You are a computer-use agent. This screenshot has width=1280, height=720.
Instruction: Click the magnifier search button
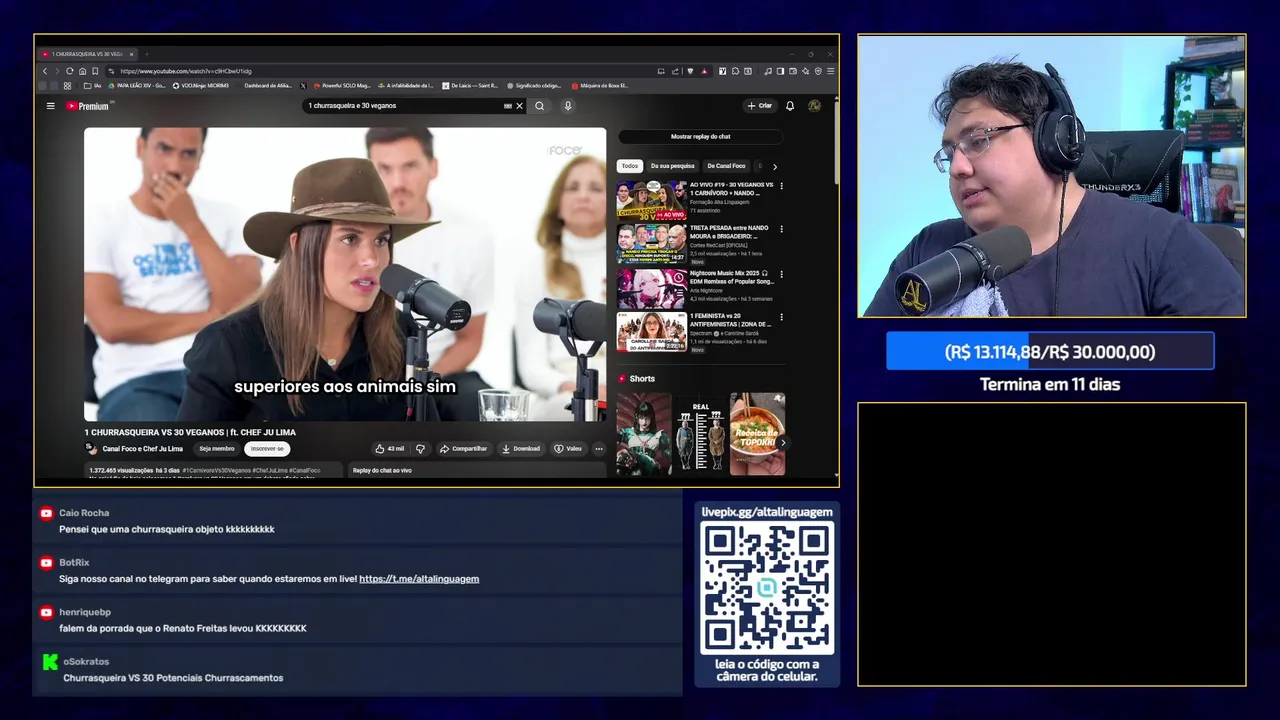click(540, 106)
